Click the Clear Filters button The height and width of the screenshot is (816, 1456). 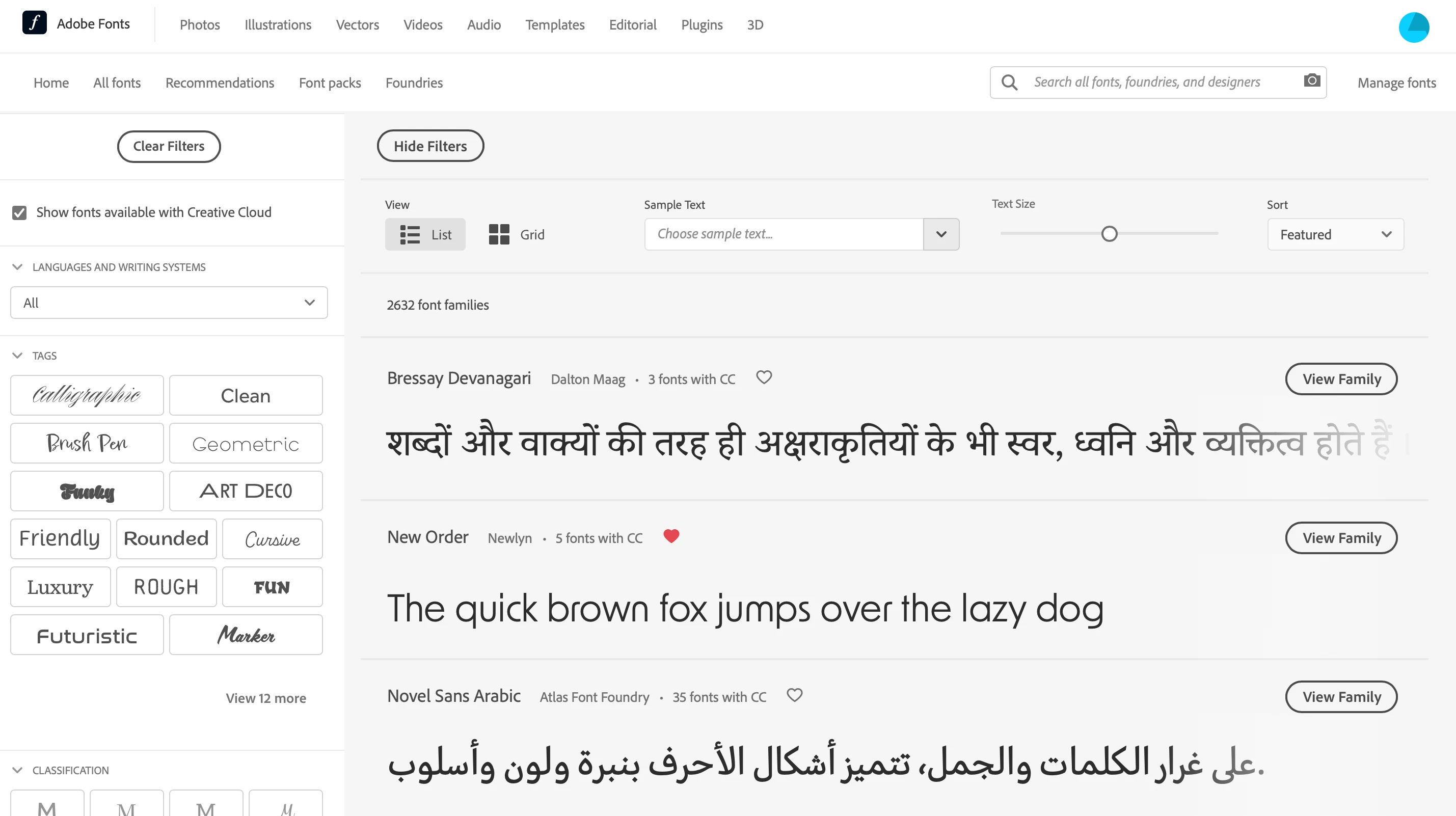coord(169,146)
